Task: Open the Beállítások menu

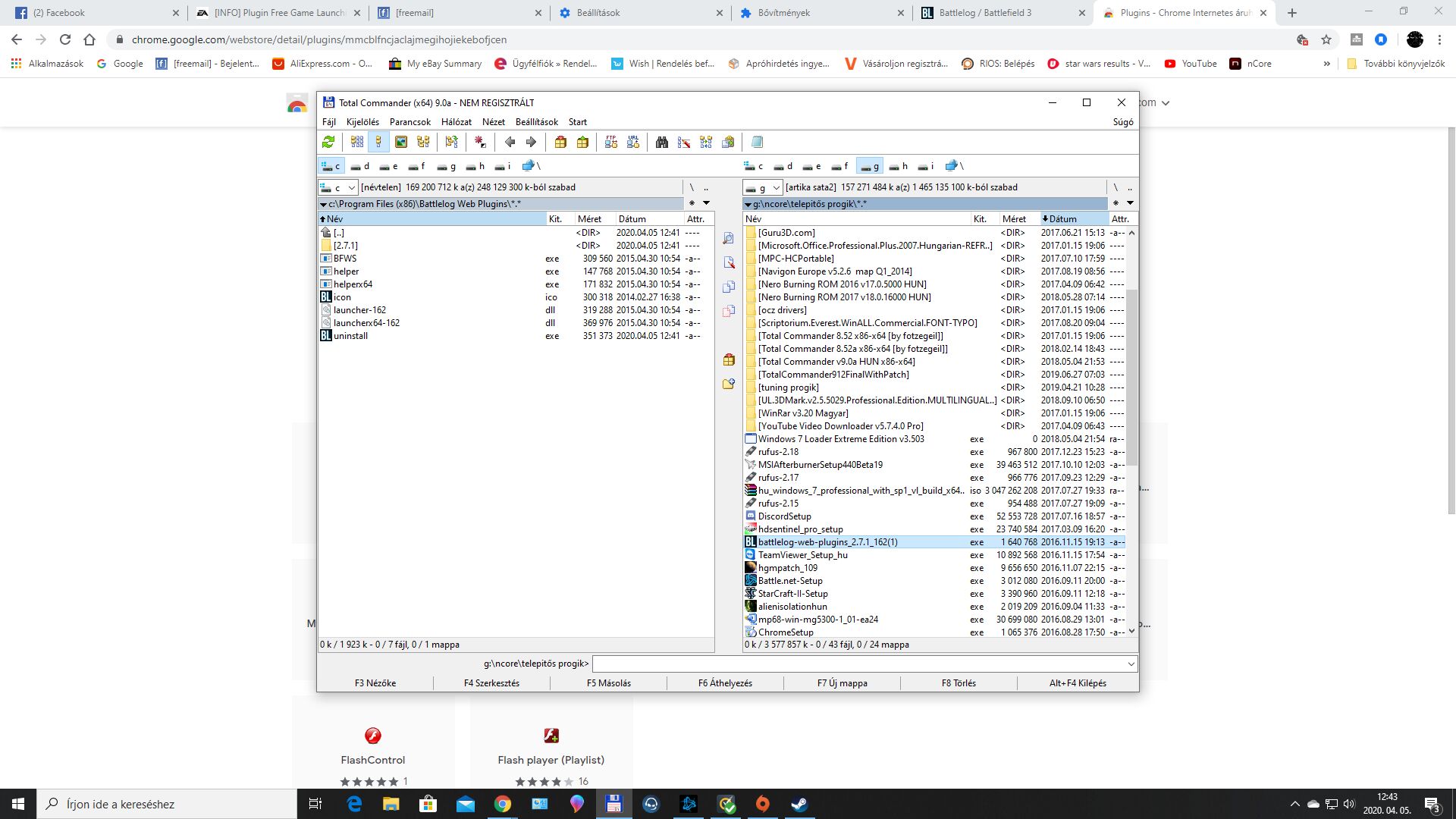Action: 536,122
